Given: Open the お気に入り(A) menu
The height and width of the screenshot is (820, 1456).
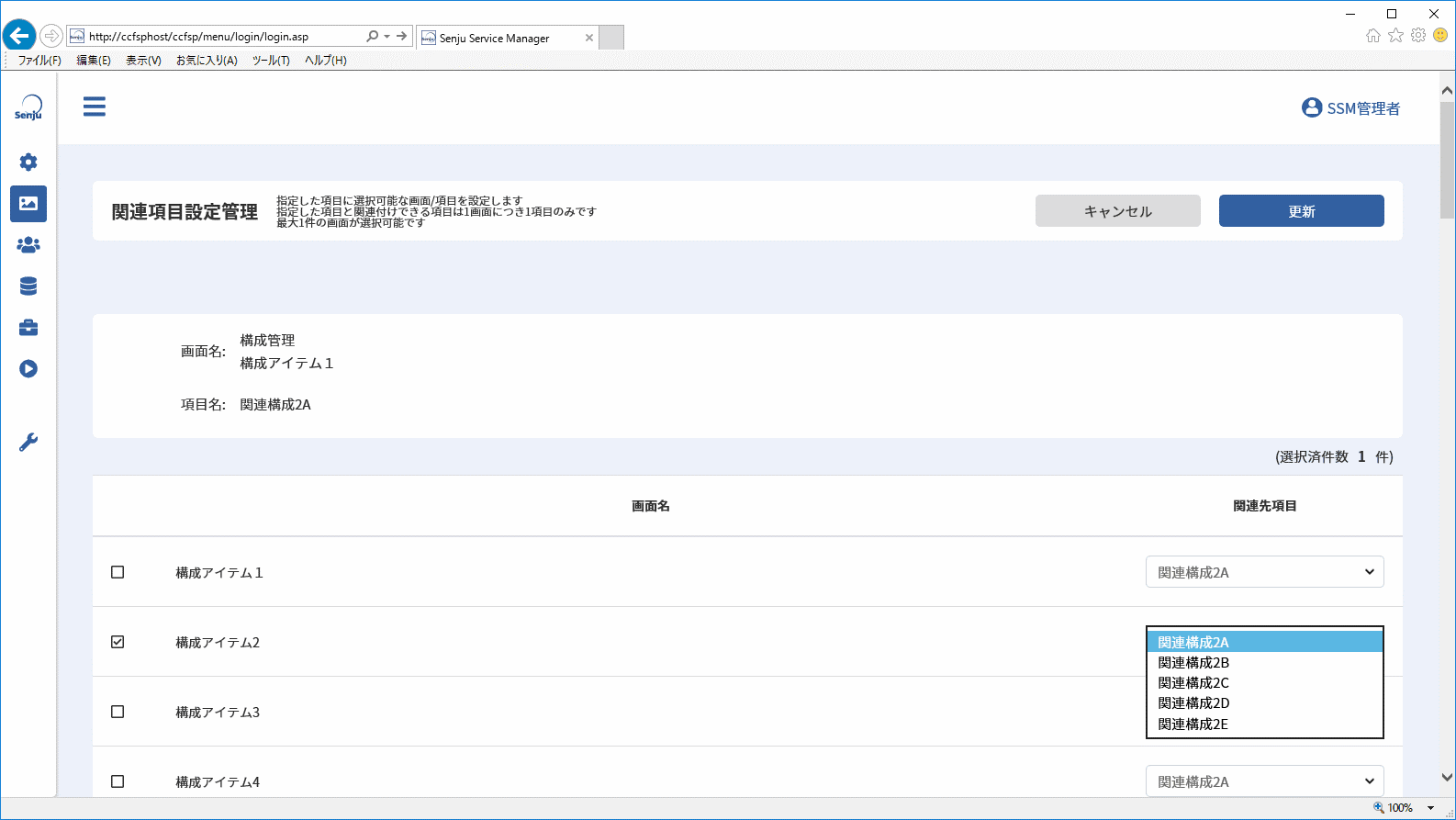Looking at the screenshot, I should pyautogui.click(x=207, y=61).
